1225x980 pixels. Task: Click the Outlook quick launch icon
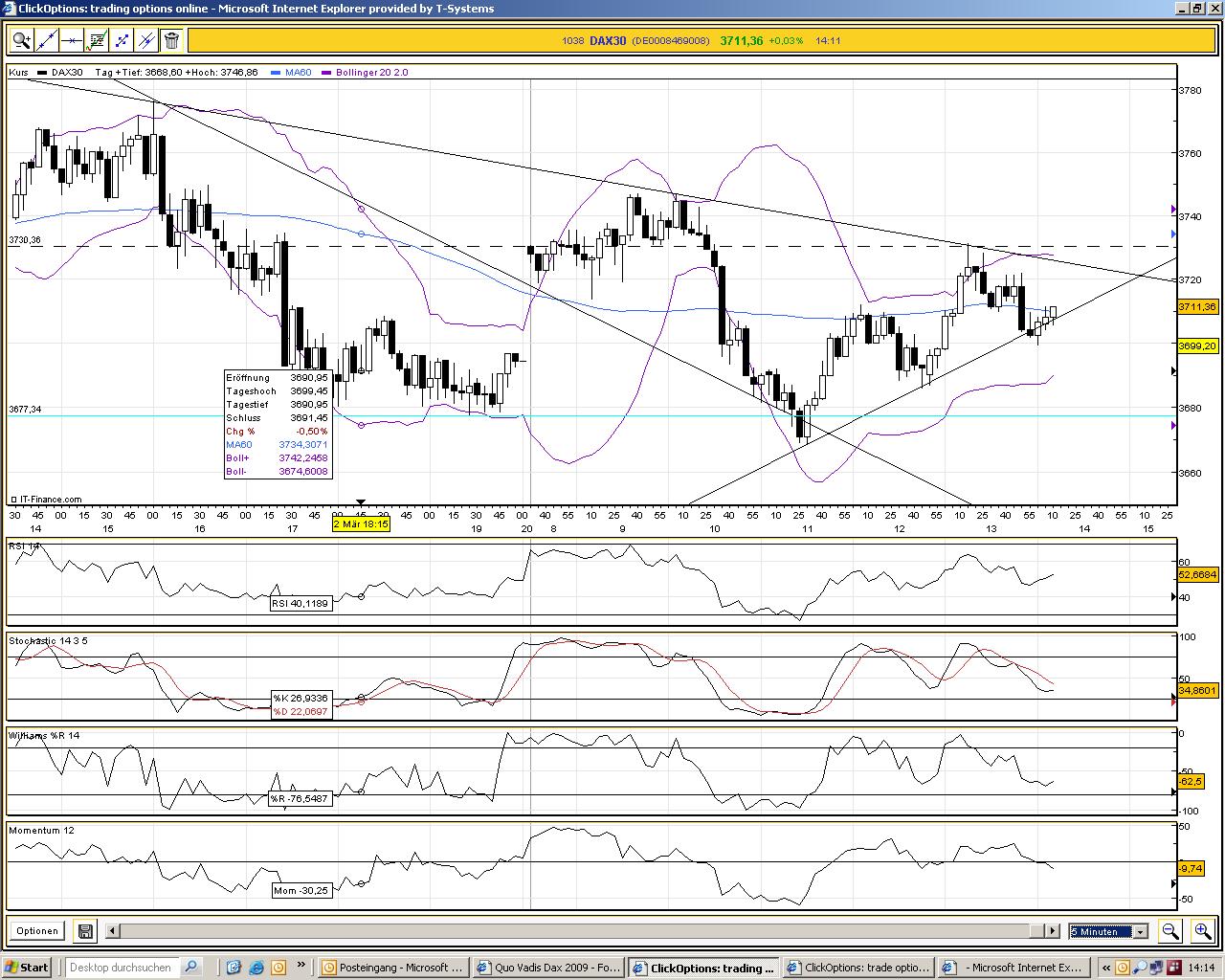278,967
